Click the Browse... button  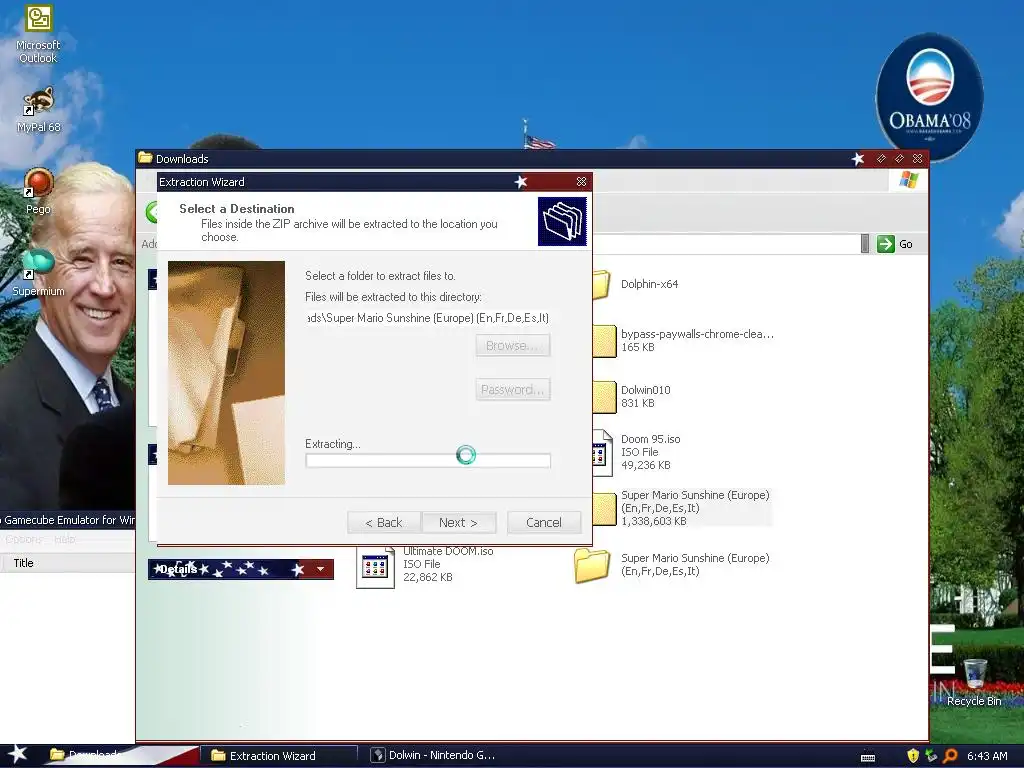point(513,345)
